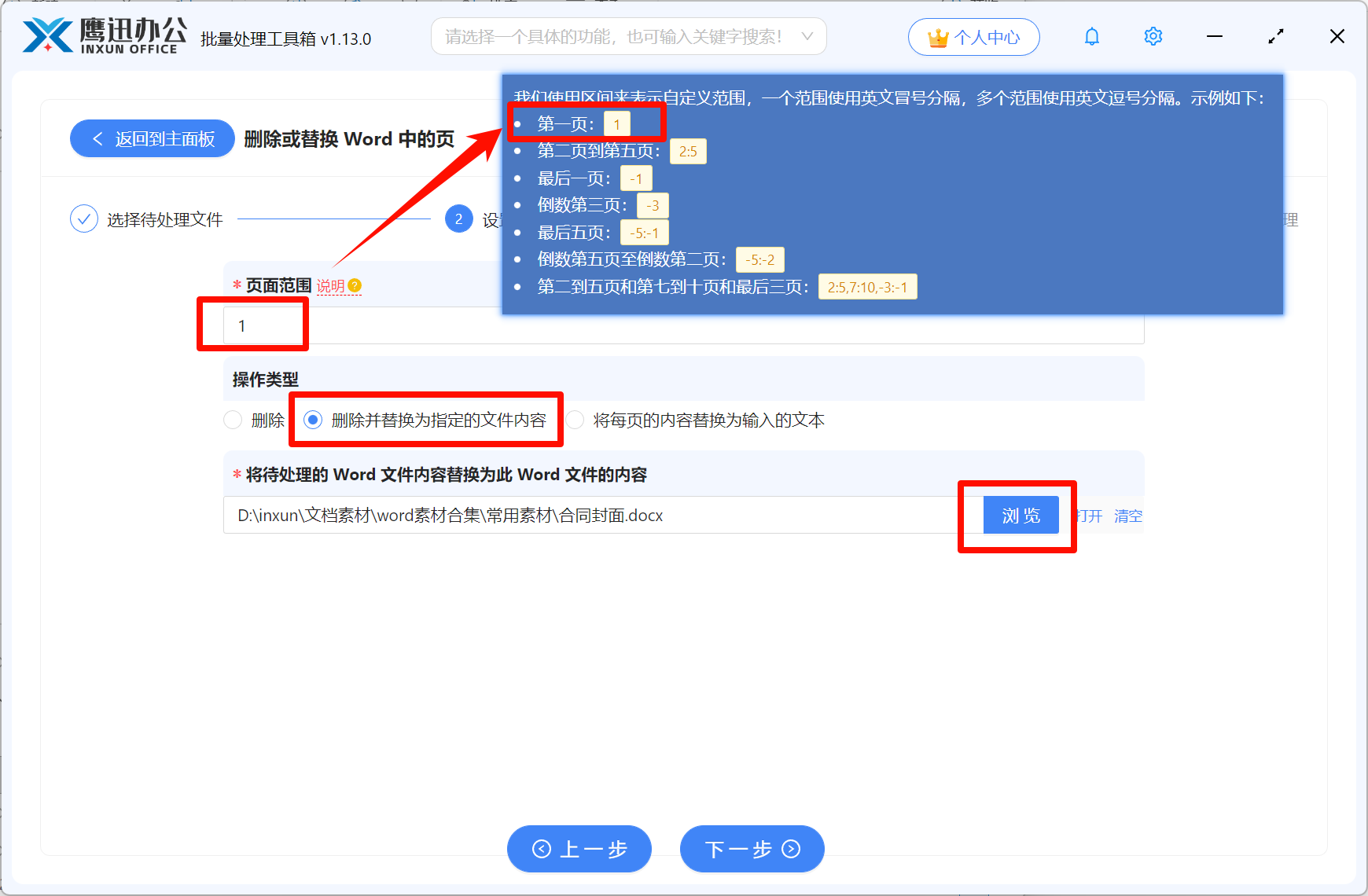Click the 浏览 button to choose a file
The height and width of the screenshot is (896, 1368).
coord(1020,515)
